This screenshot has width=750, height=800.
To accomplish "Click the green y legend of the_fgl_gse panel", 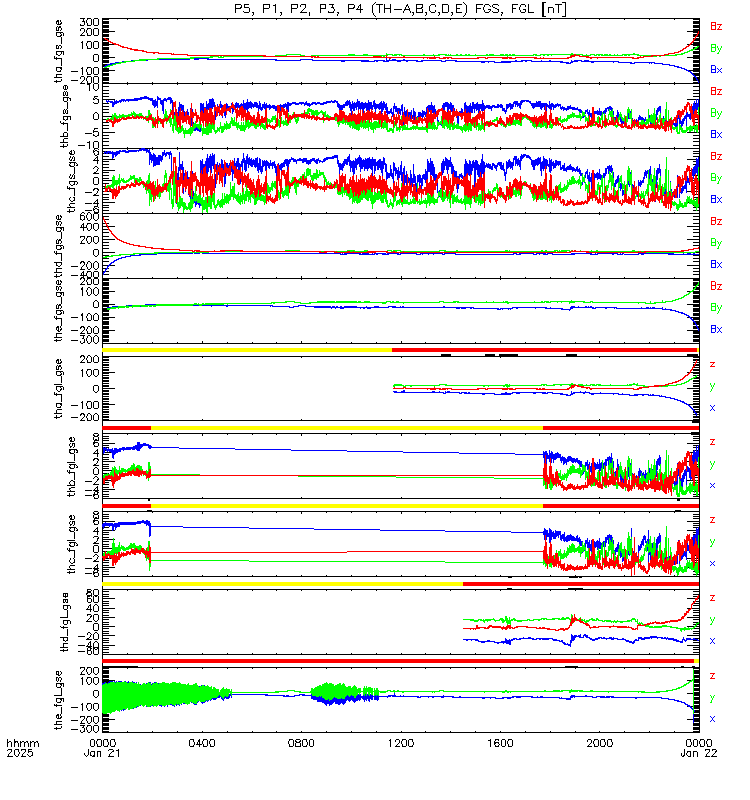I will pyautogui.click(x=712, y=698).
